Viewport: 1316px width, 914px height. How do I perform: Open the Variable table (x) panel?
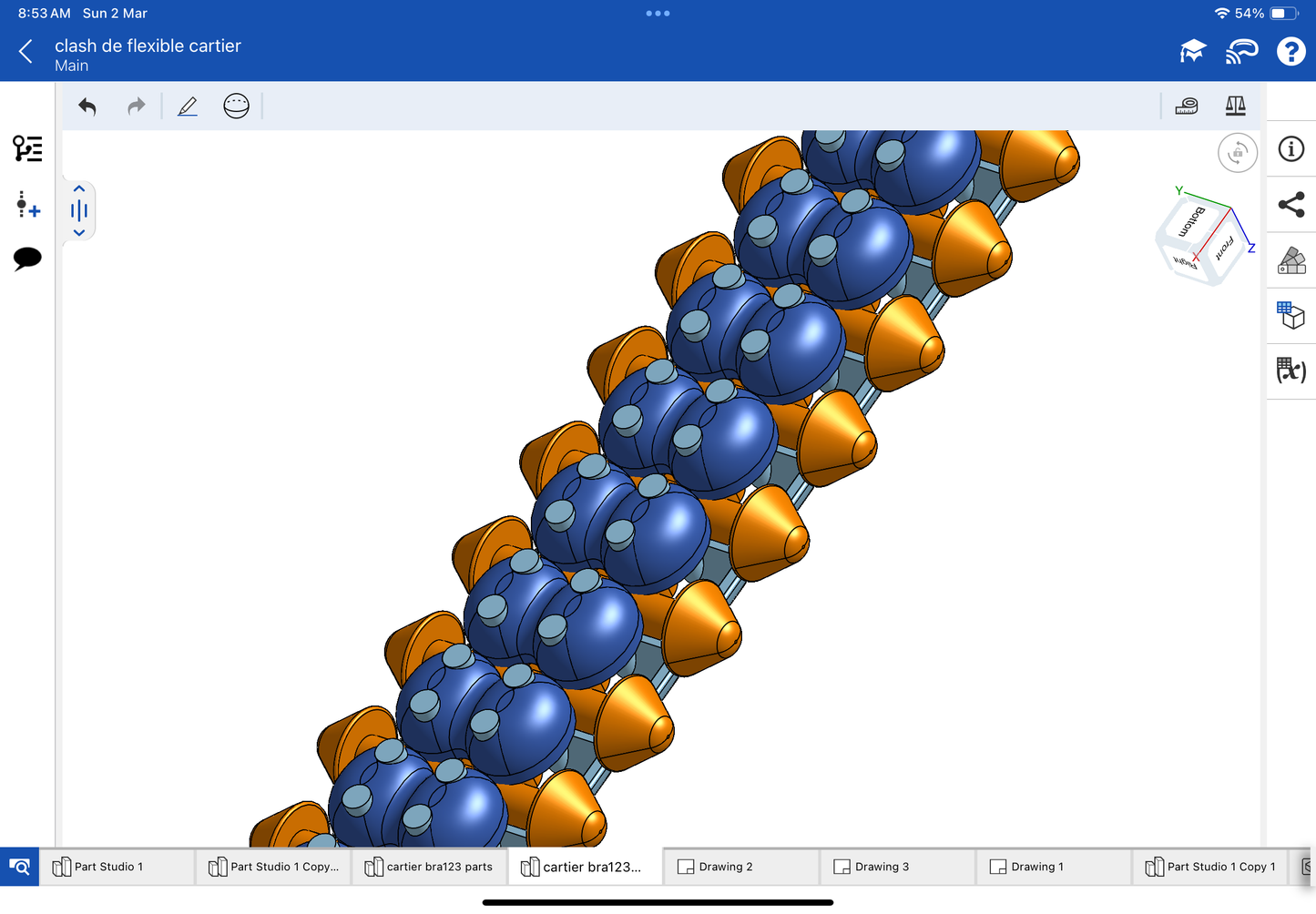1291,371
